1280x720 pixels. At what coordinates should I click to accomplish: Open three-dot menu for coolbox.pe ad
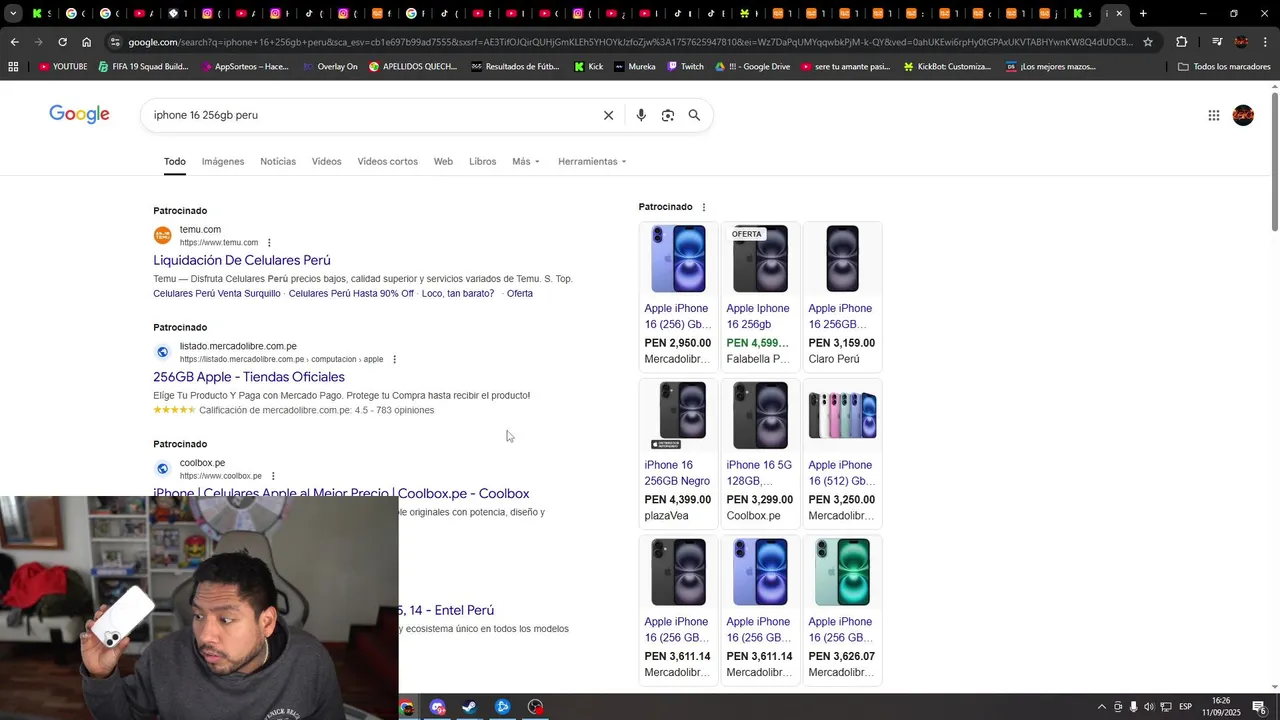(273, 476)
